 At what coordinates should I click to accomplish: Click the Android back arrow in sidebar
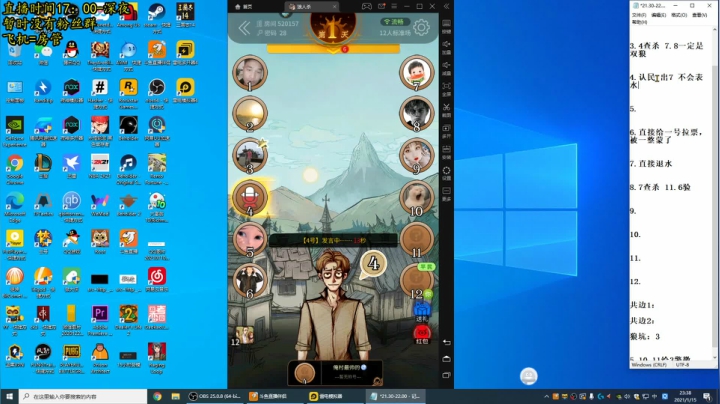(446, 342)
